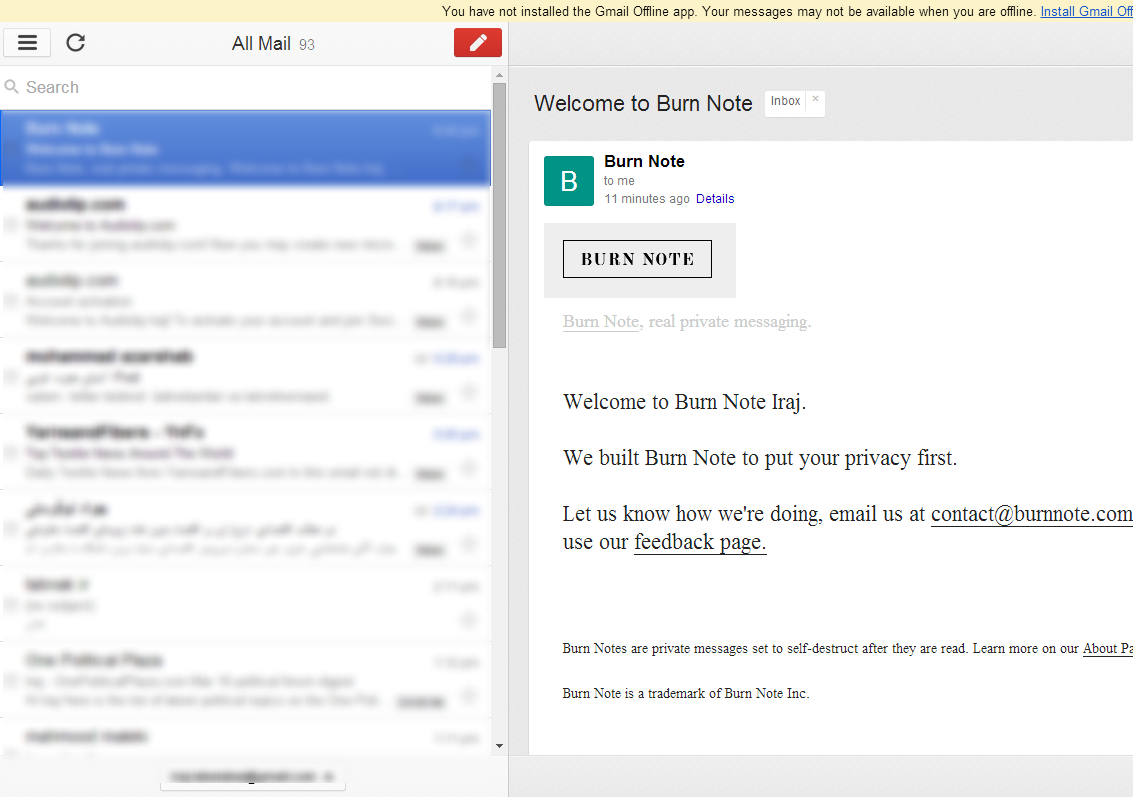Click the mail list scrollbar thumb
Image resolution: width=1133 pixels, height=797 pixels.
tap(499, 215)
